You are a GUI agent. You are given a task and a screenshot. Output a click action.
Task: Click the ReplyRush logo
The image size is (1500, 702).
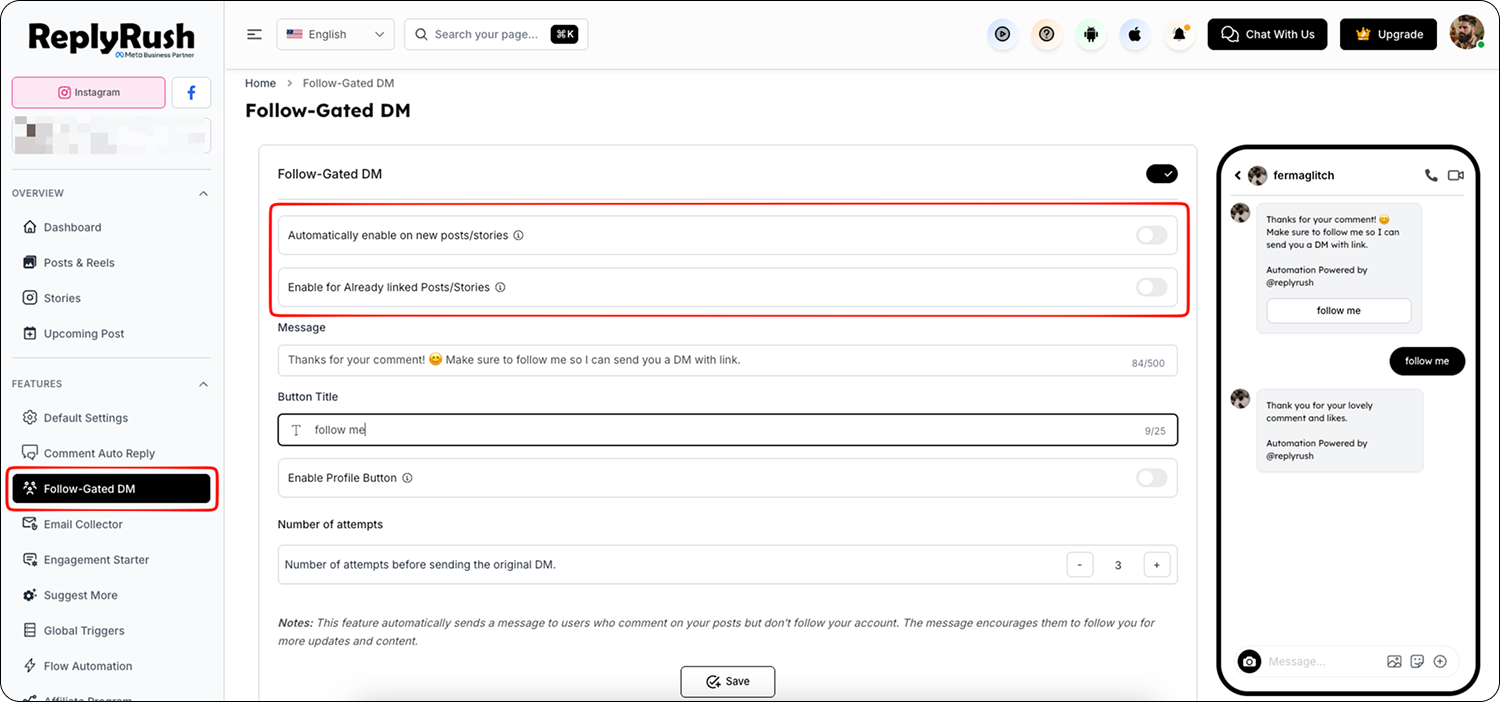point(112,39)
